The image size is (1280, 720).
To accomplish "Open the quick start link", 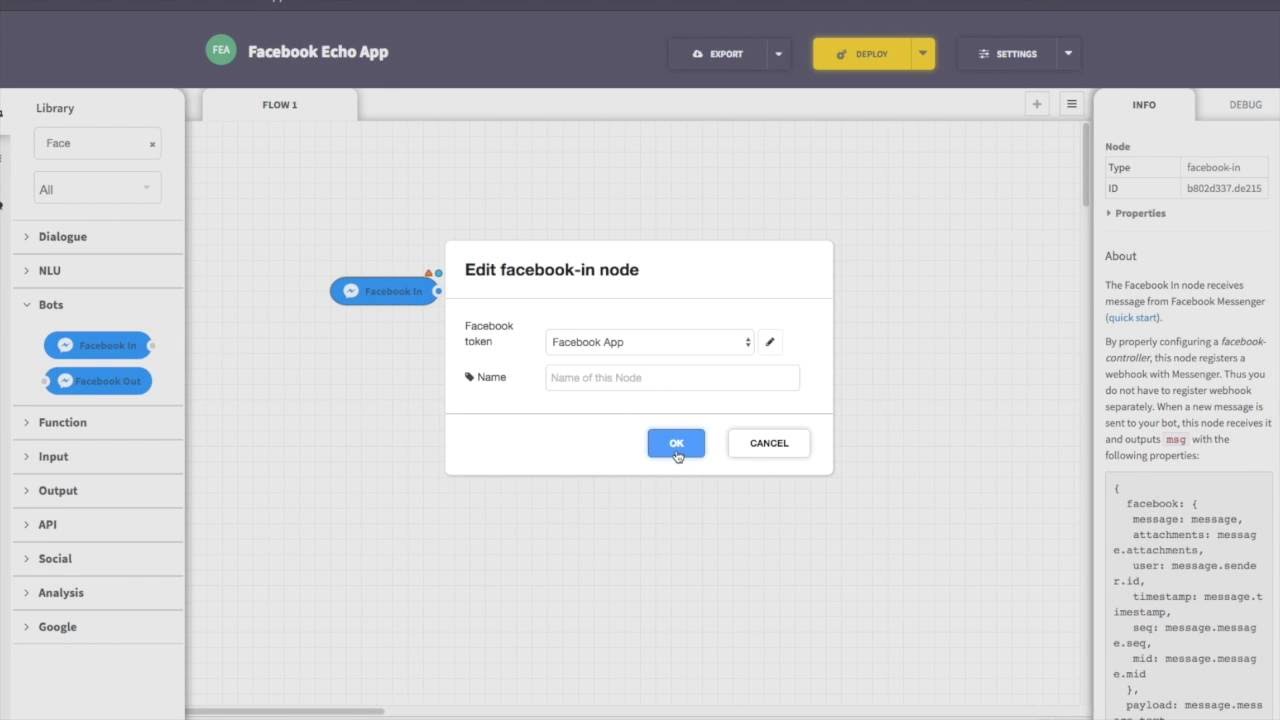I will click(x=1132, y=318).
